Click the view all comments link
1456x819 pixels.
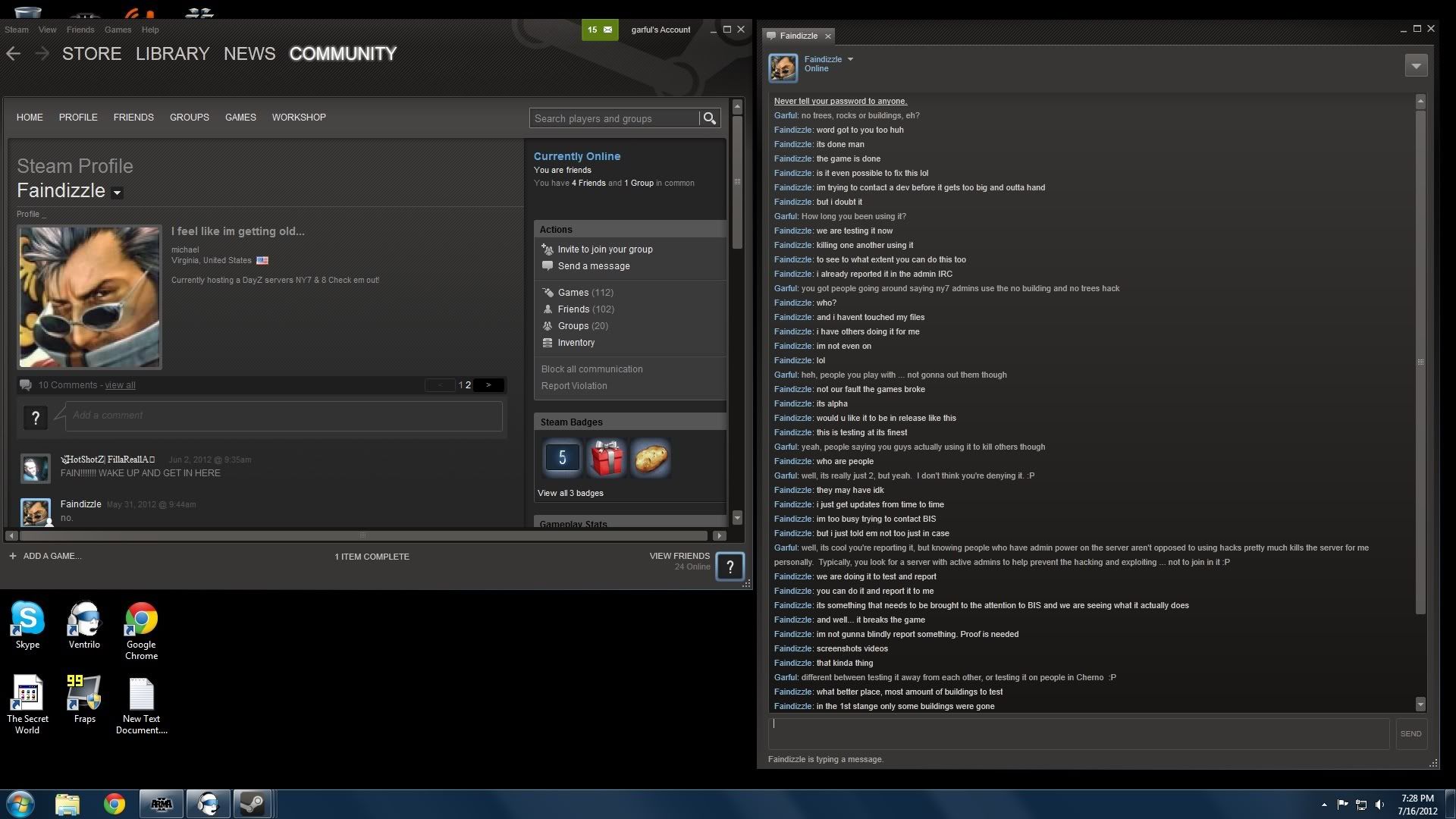pyautogui.click(x=120, y=385)
